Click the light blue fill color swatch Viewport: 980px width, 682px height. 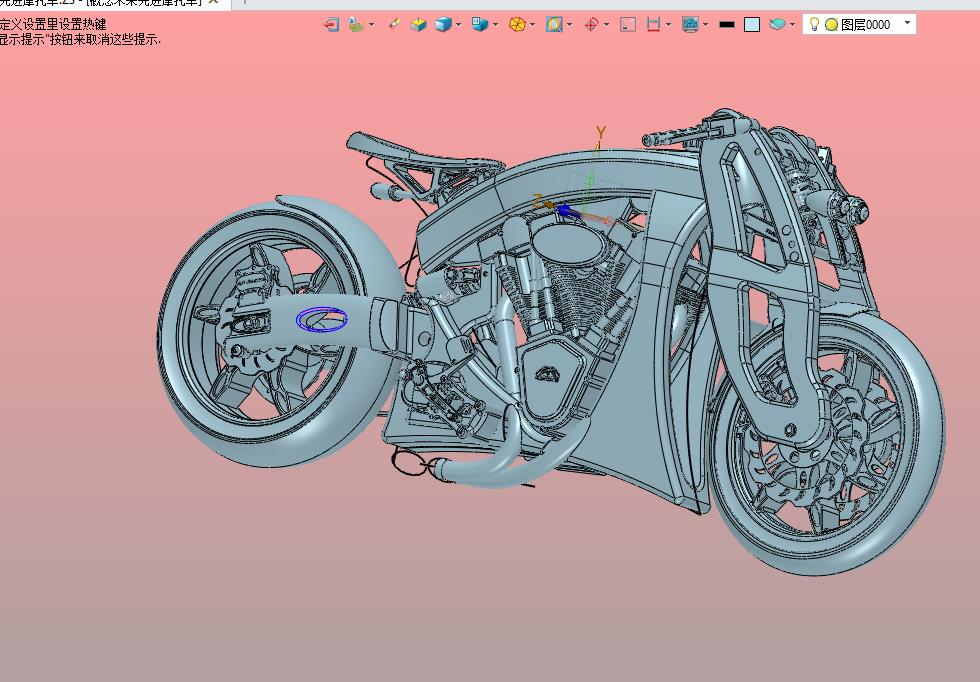752,25
